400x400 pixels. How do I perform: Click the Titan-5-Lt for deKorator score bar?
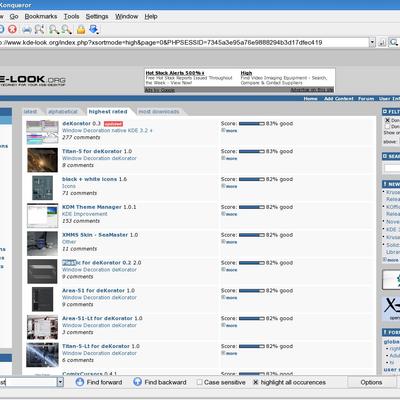[x=252, y=346]
